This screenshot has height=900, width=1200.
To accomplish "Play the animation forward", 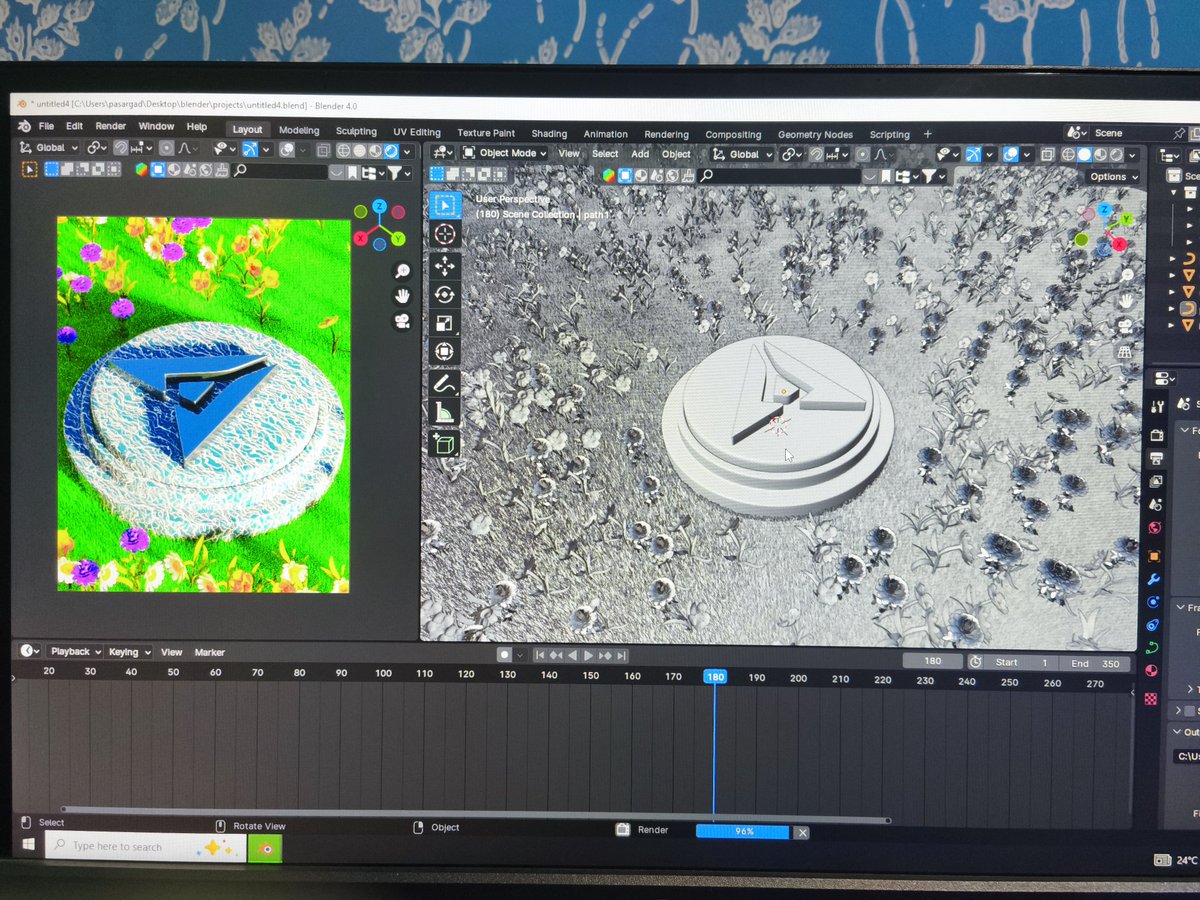I will [588, 656].
